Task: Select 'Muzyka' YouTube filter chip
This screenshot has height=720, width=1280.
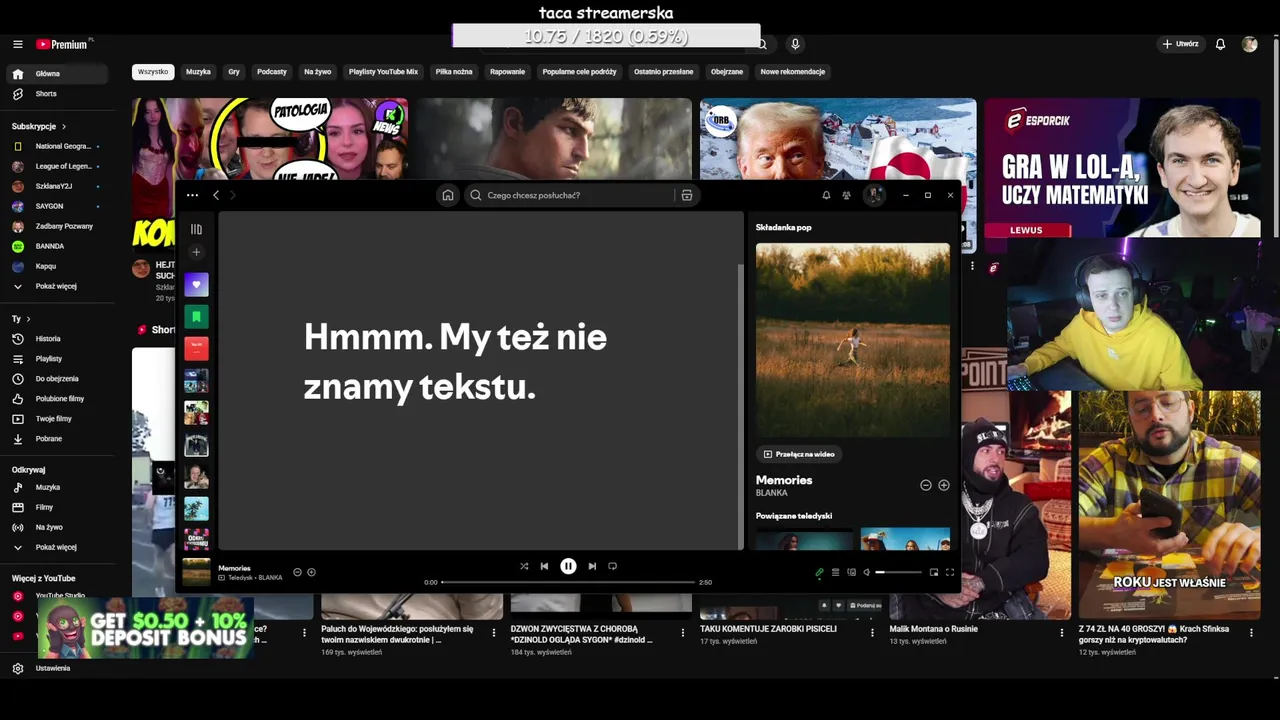Action: tap(198, 72)
